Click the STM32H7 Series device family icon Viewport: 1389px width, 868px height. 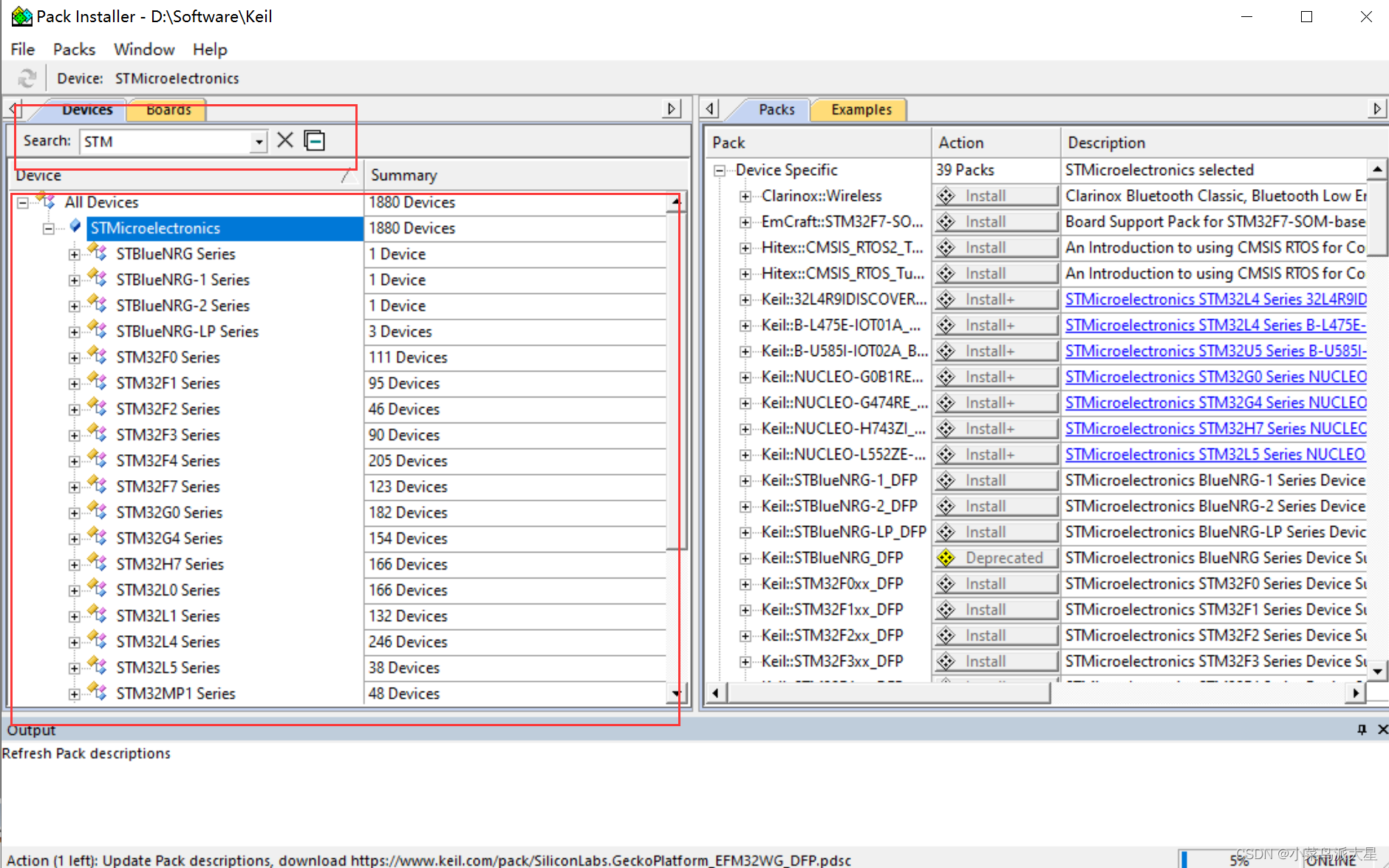point(98,564)
